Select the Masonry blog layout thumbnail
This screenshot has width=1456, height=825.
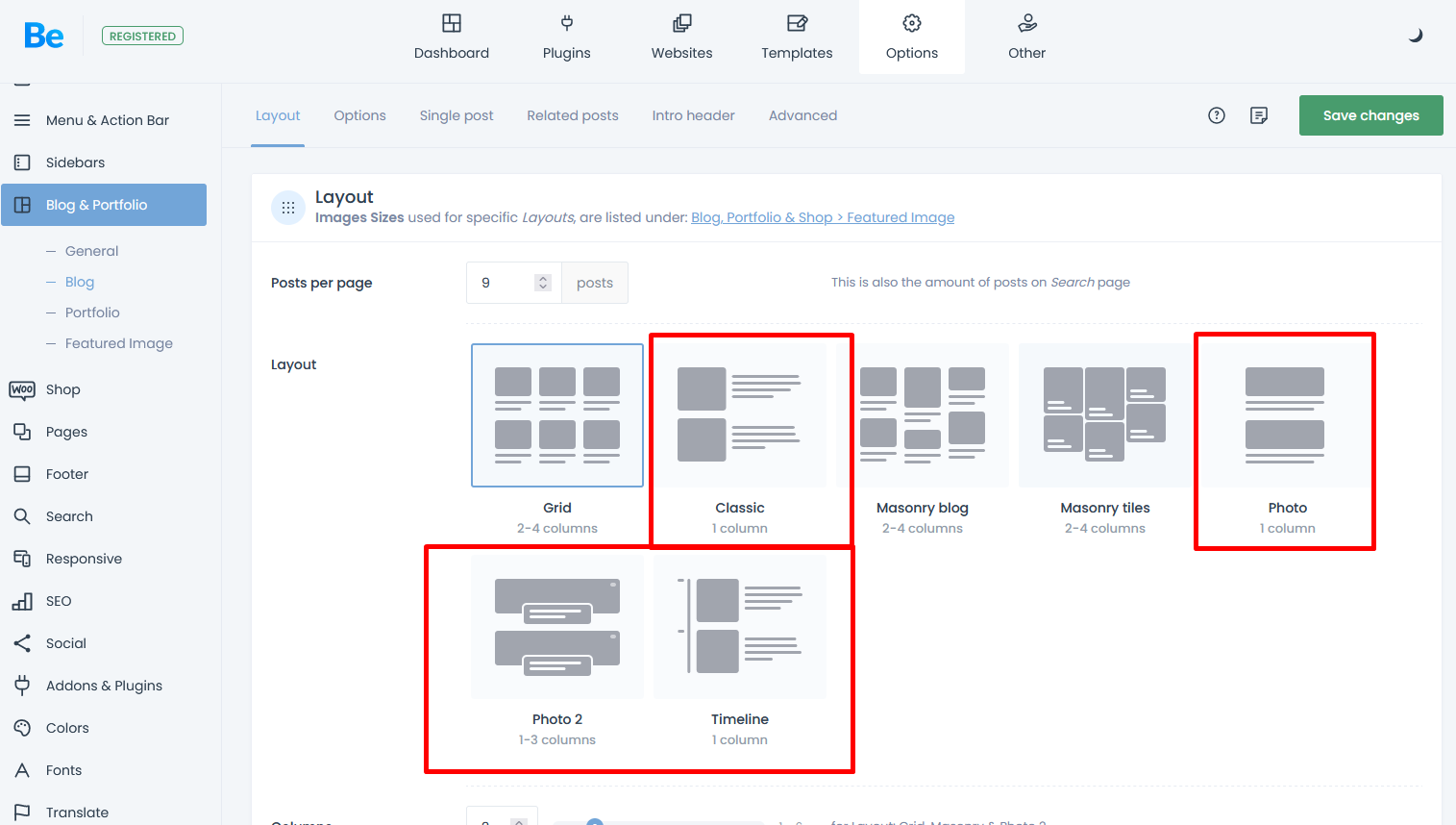pos(923,415)
